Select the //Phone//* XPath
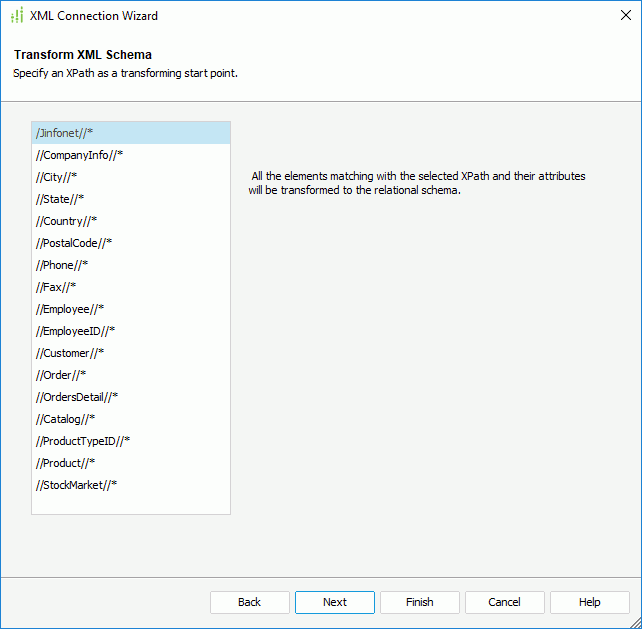This screenshot has width=642, height=629. coord(63,265)
